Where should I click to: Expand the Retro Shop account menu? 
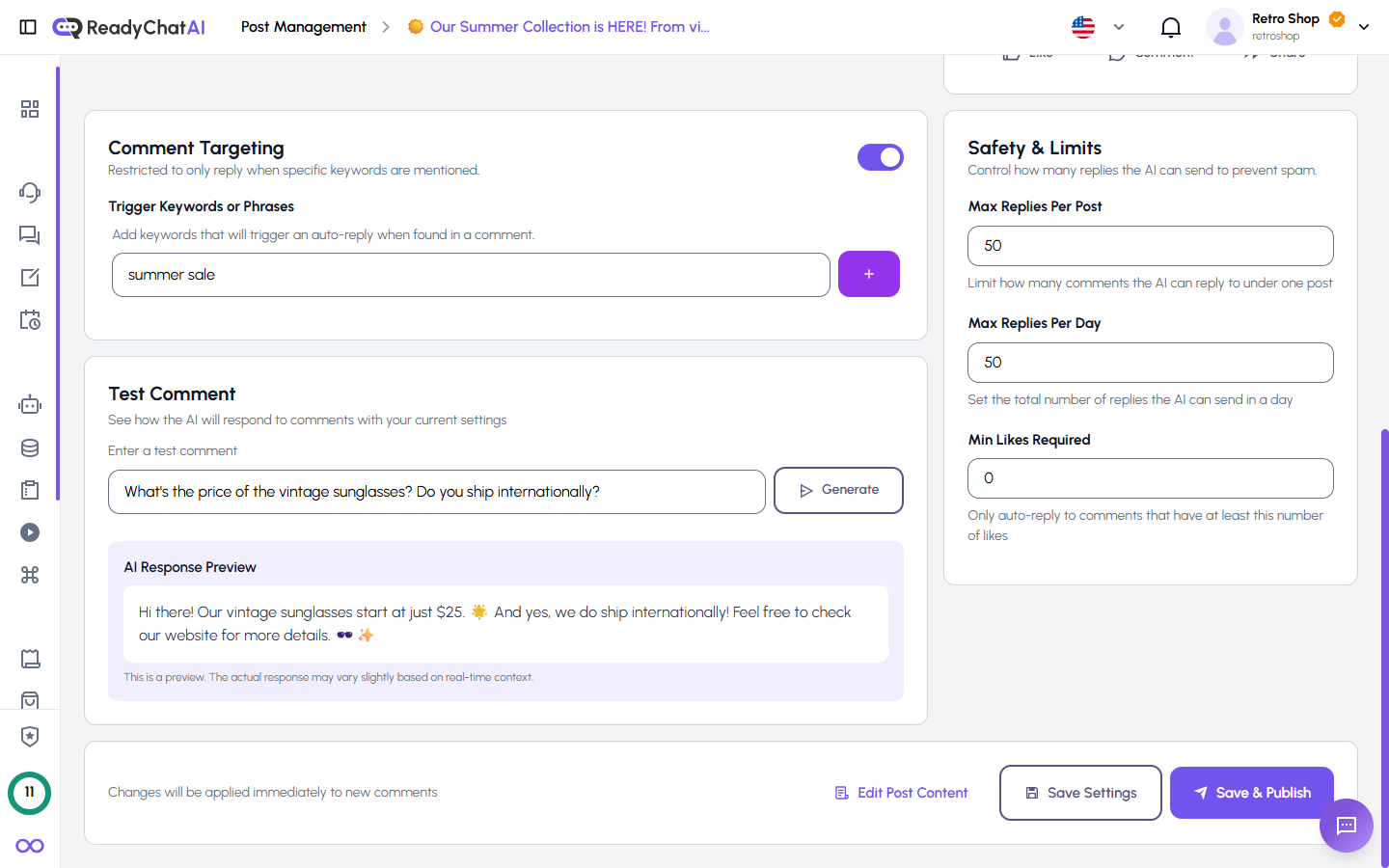tap(1364, 26)
